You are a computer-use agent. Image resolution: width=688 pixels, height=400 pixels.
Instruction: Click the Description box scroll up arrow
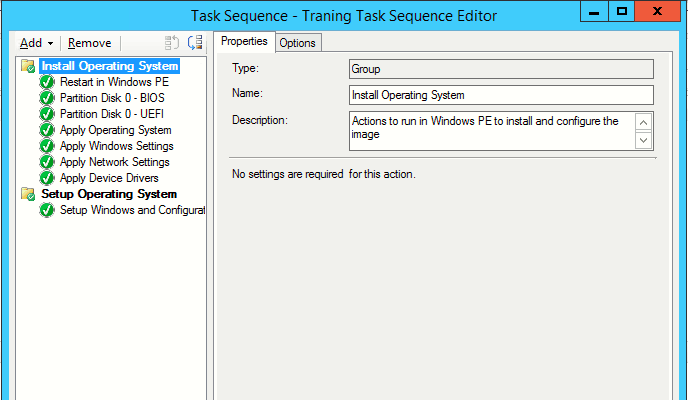(643, 122)
